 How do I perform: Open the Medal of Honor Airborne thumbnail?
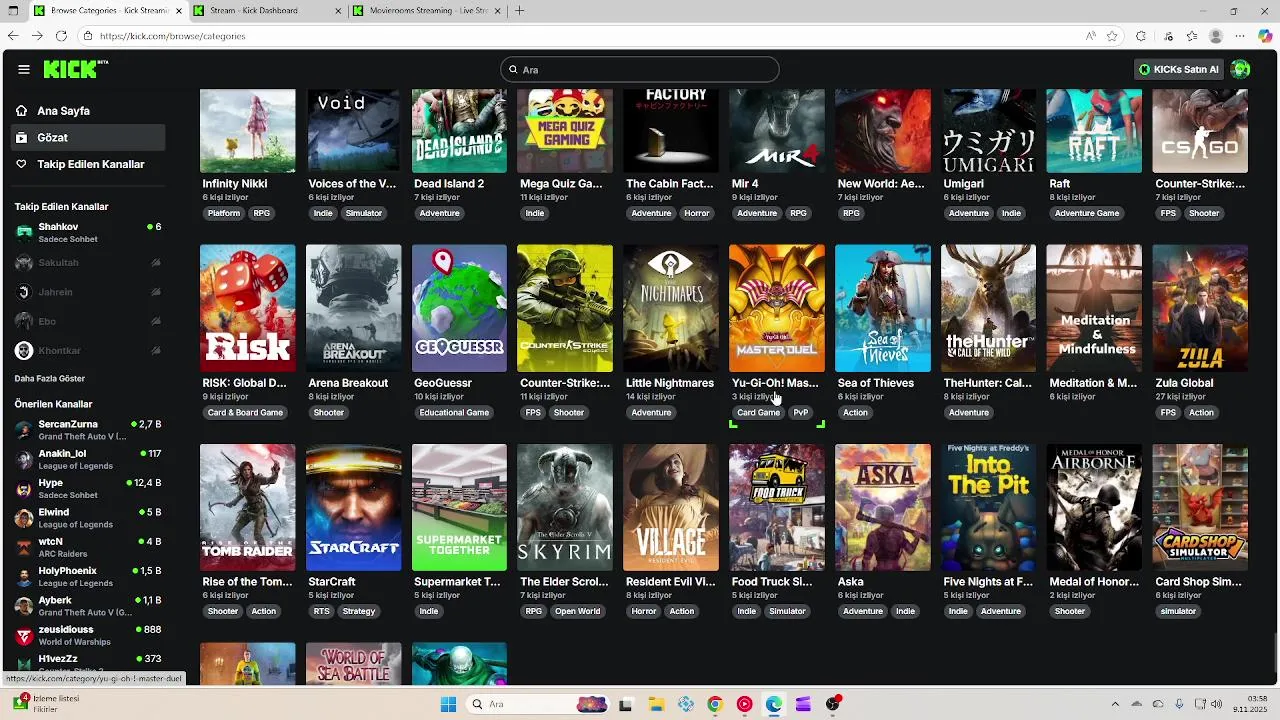pyautogui.click(x=1094, y=507)
